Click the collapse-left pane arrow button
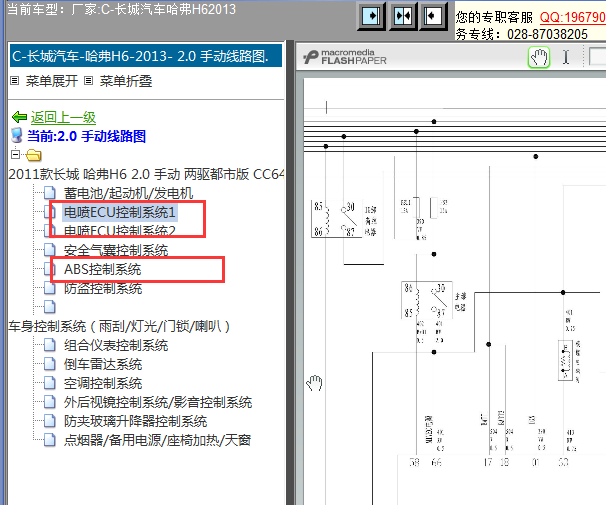This screenshot has width=606, height=505. point(433,16)
